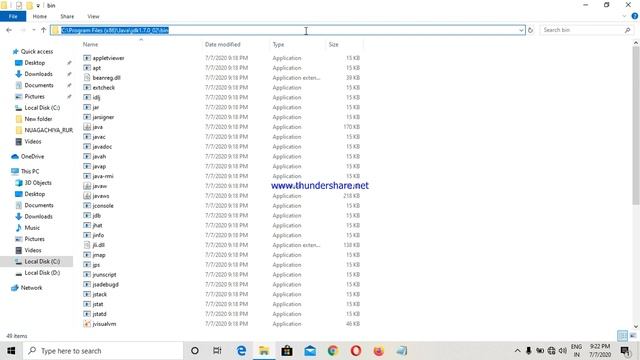This screenshot has height=360, width=640.
Task: Select Network in navigation pane
Action: pos(31,288)
